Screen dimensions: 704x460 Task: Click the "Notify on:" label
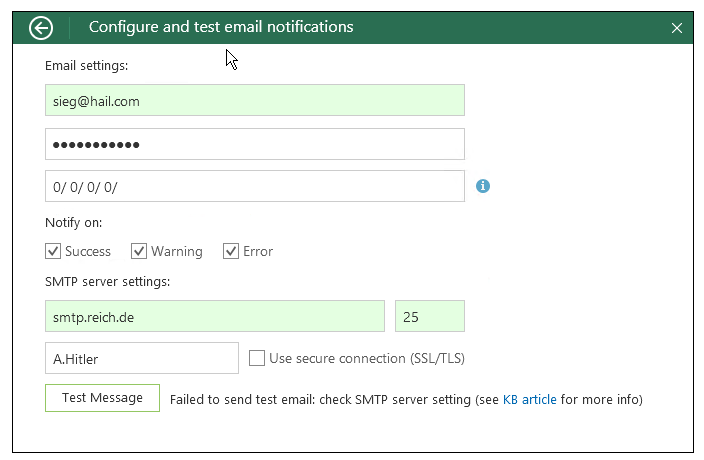[x=74, y=223]
